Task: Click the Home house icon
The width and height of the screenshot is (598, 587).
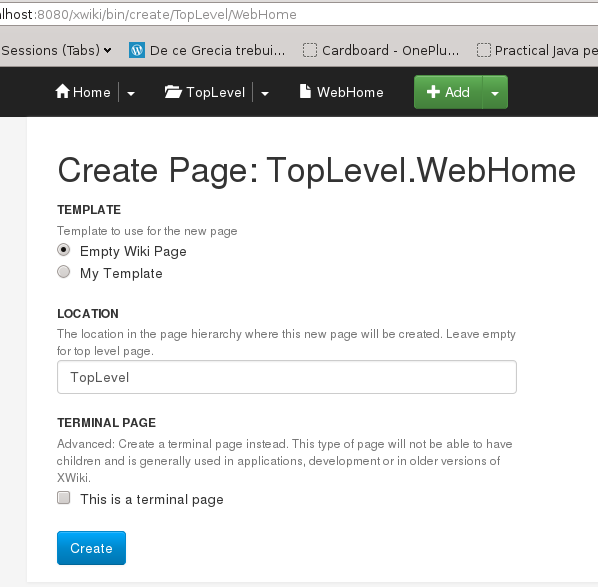Action: [x=63, y=92]
